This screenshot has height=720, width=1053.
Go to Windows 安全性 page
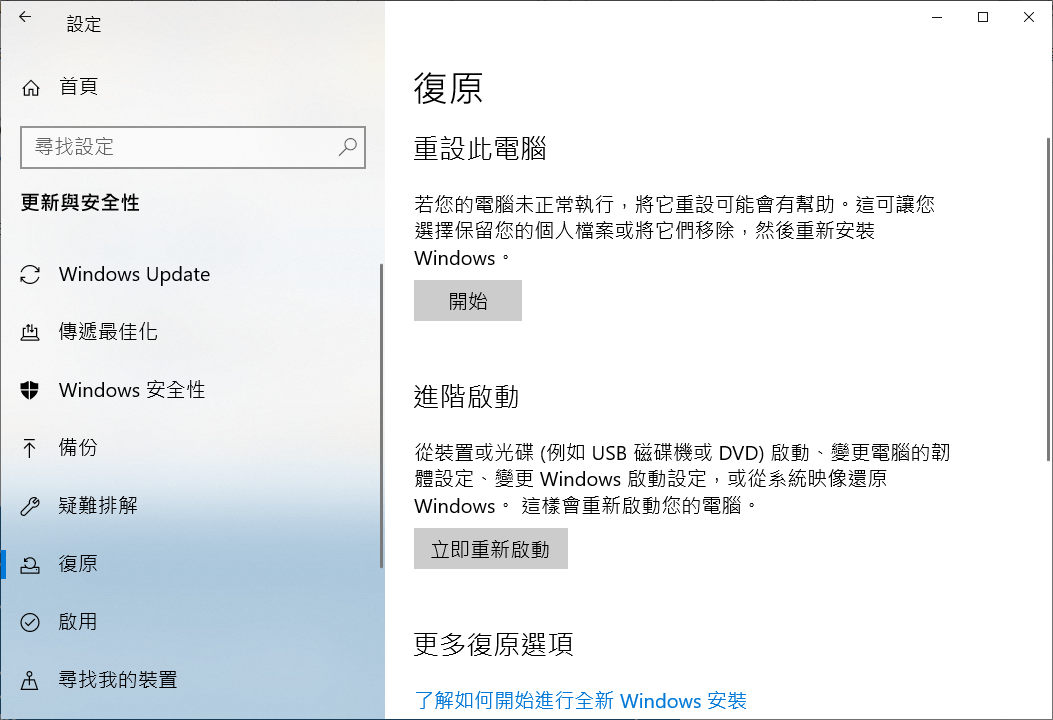pyautogui.click(x=132, y=390)
